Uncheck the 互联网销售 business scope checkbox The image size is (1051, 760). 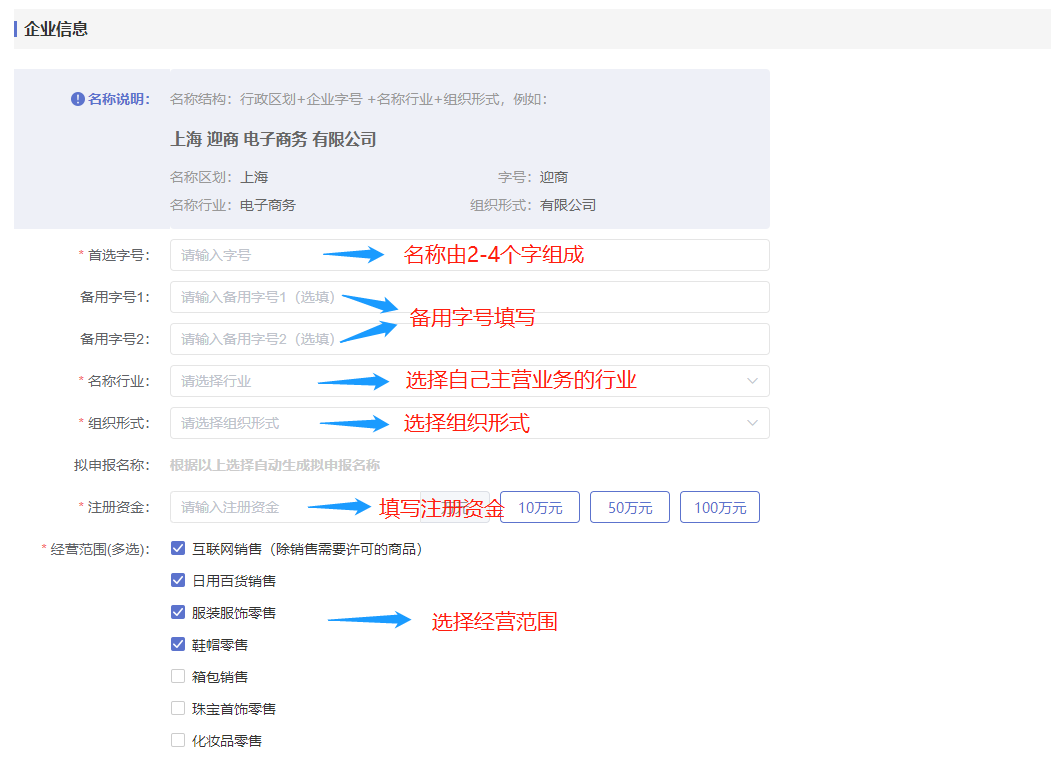click(x=178, y=548)
